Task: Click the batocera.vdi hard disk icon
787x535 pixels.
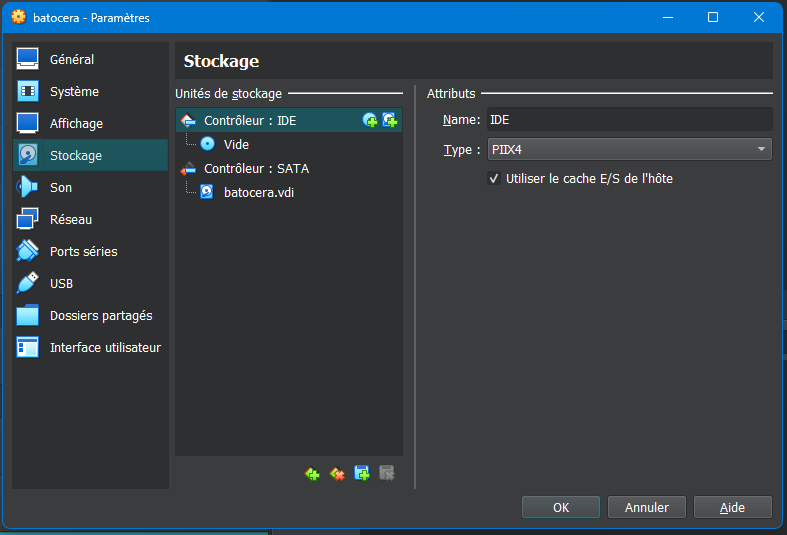Action: (207, 192)
